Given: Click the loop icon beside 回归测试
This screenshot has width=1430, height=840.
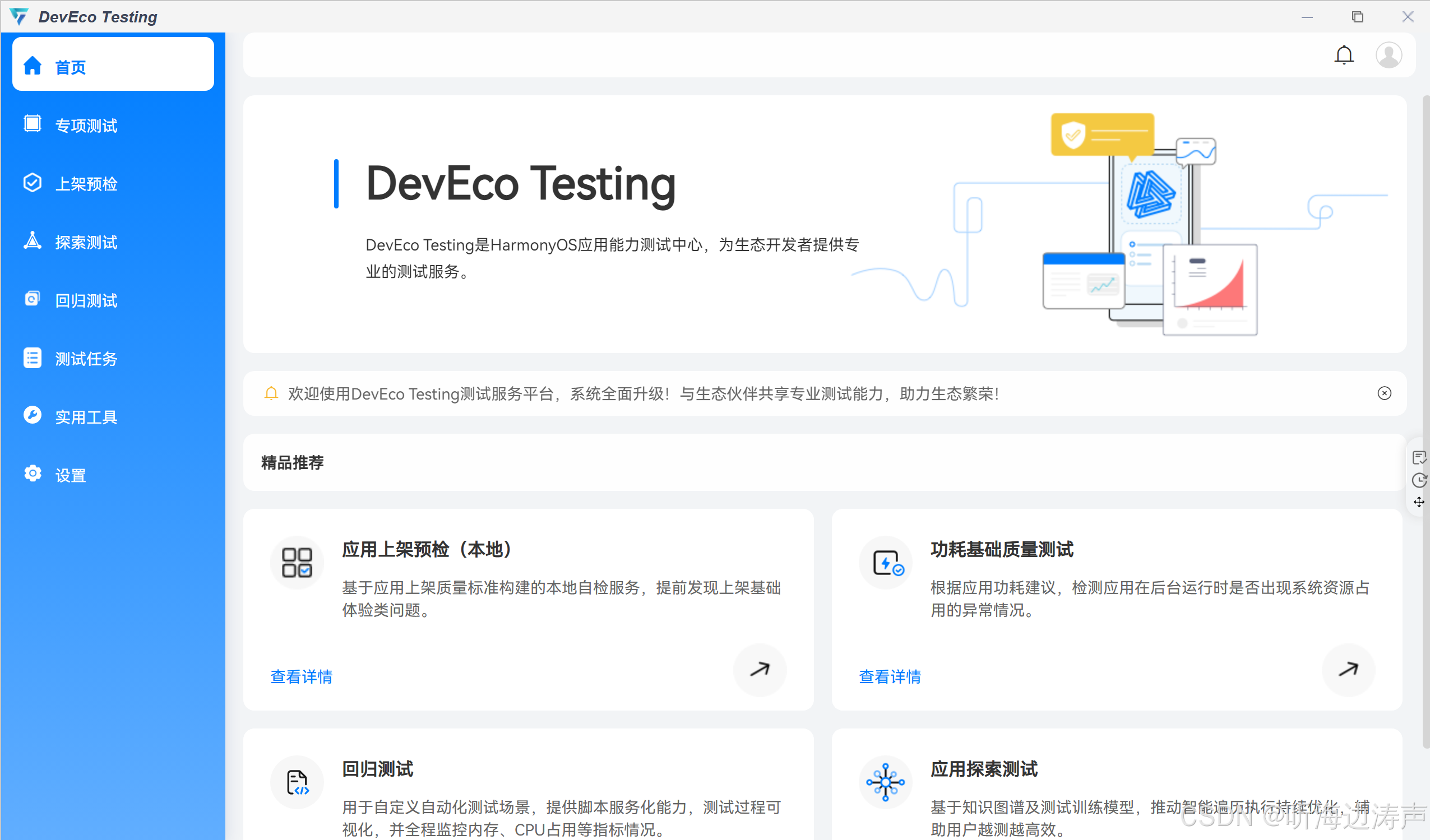Looking at the screenshot, I should pyautogui.click(x=33, y=299).
